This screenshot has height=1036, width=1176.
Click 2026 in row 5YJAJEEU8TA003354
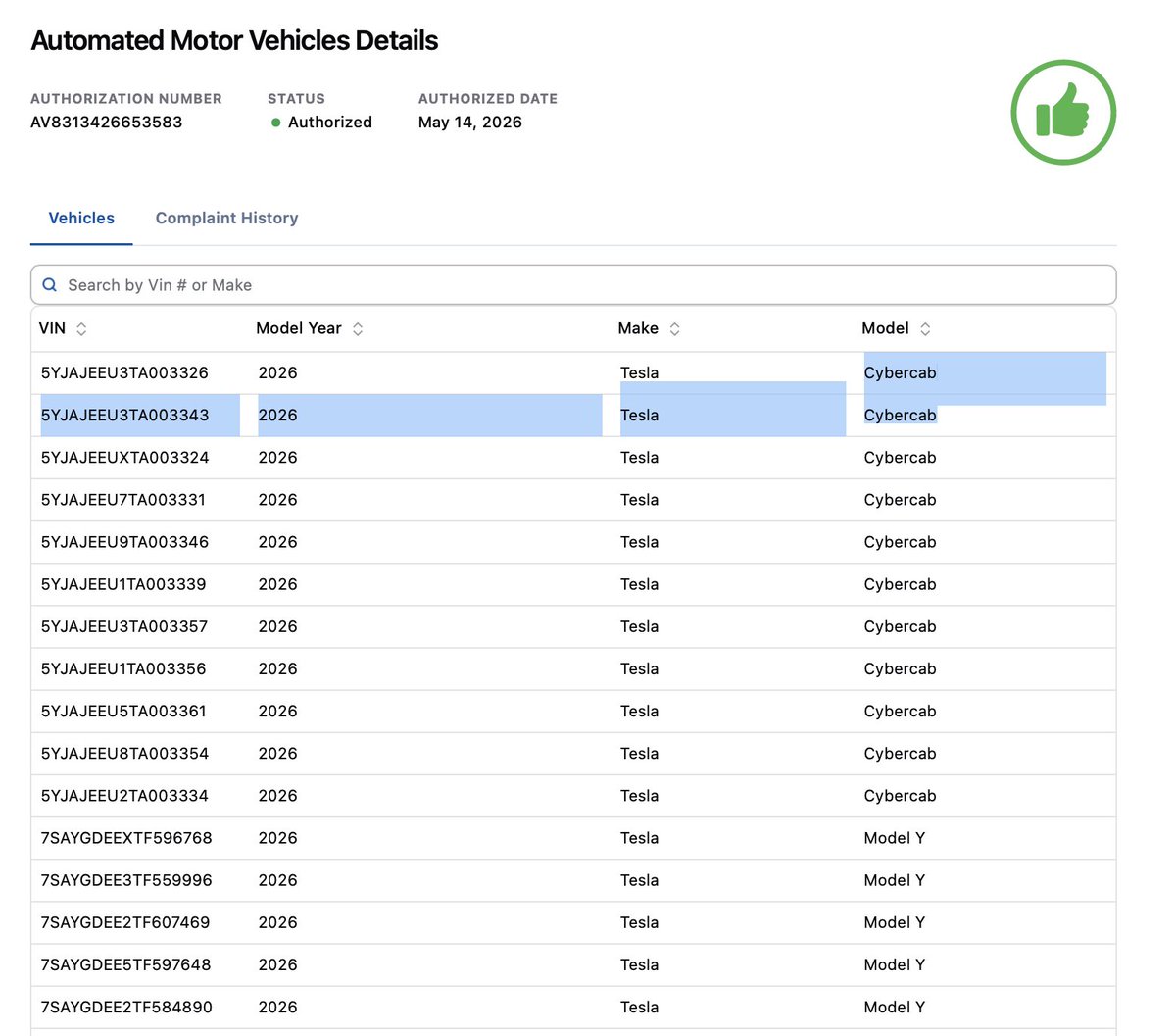coord(277,753)
